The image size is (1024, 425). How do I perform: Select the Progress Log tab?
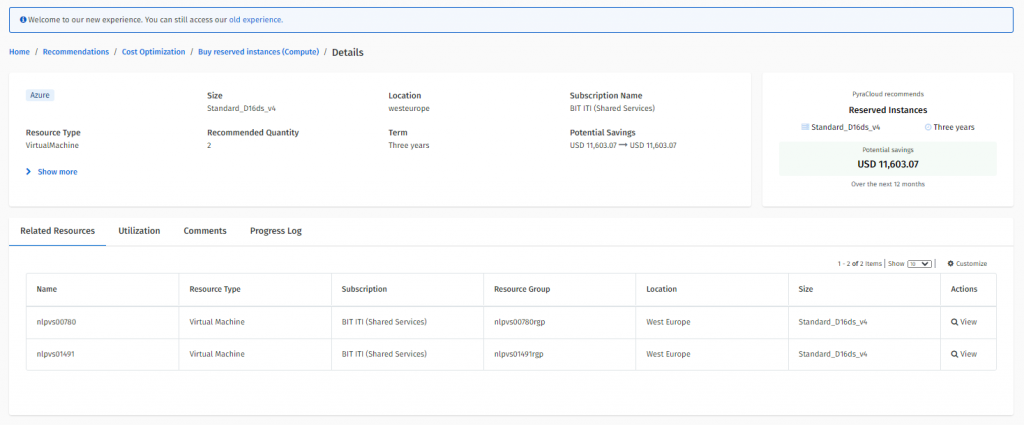tap(275, 231)
